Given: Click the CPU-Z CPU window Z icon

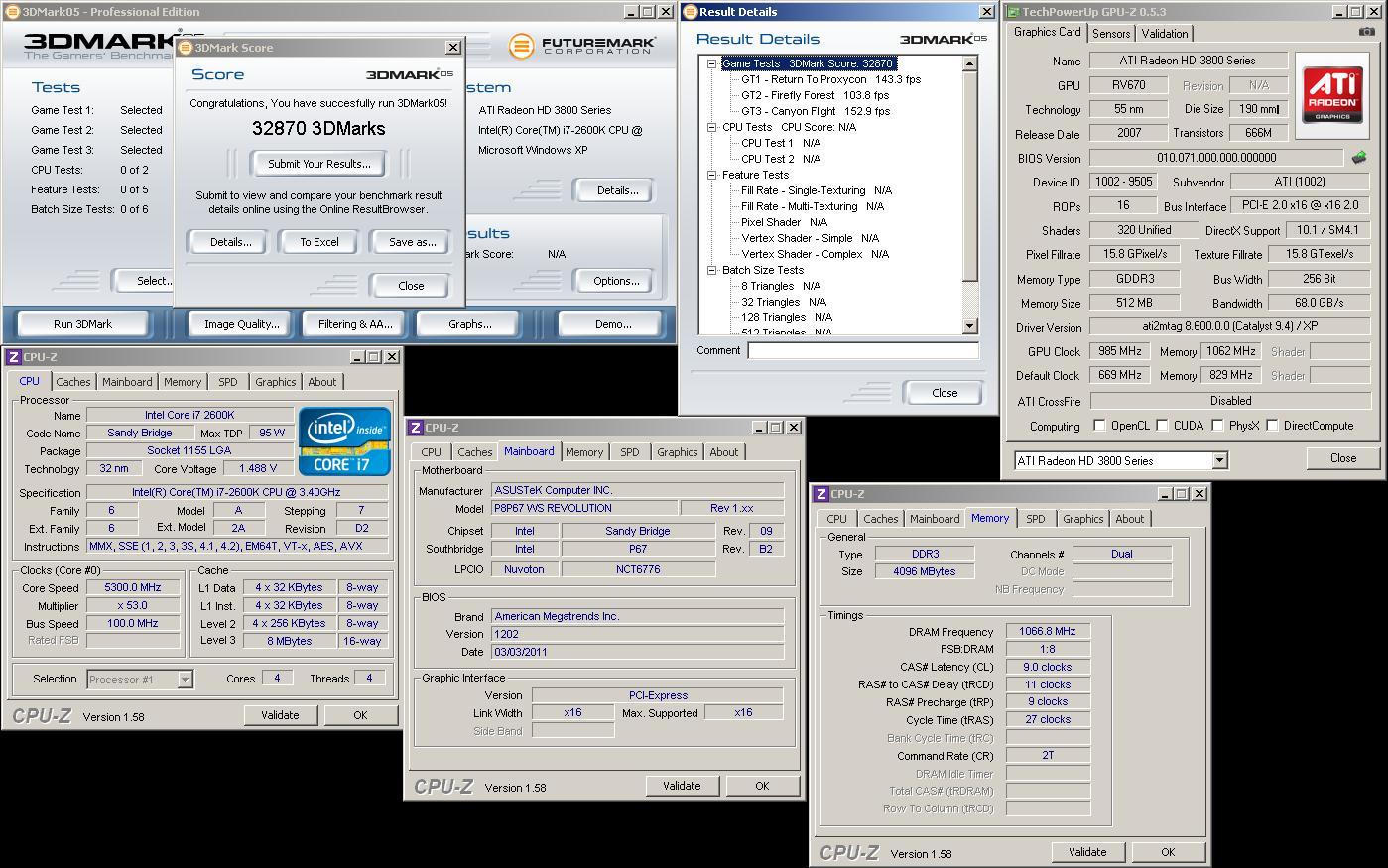Looking at the screenshot, I should pyautogui.click(x=14, y=357).
